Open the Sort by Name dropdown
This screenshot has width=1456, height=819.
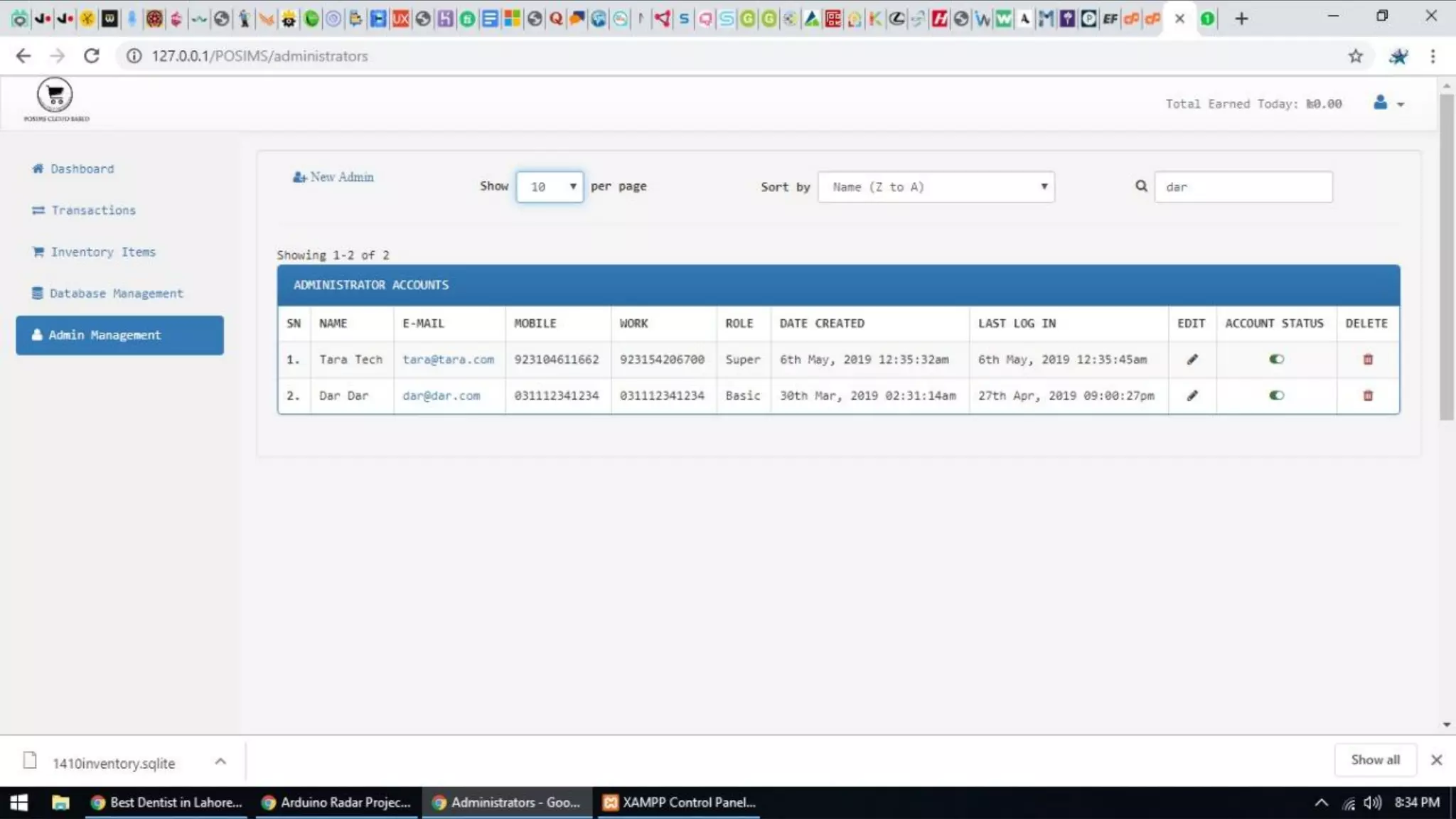[x=936, y=187]
